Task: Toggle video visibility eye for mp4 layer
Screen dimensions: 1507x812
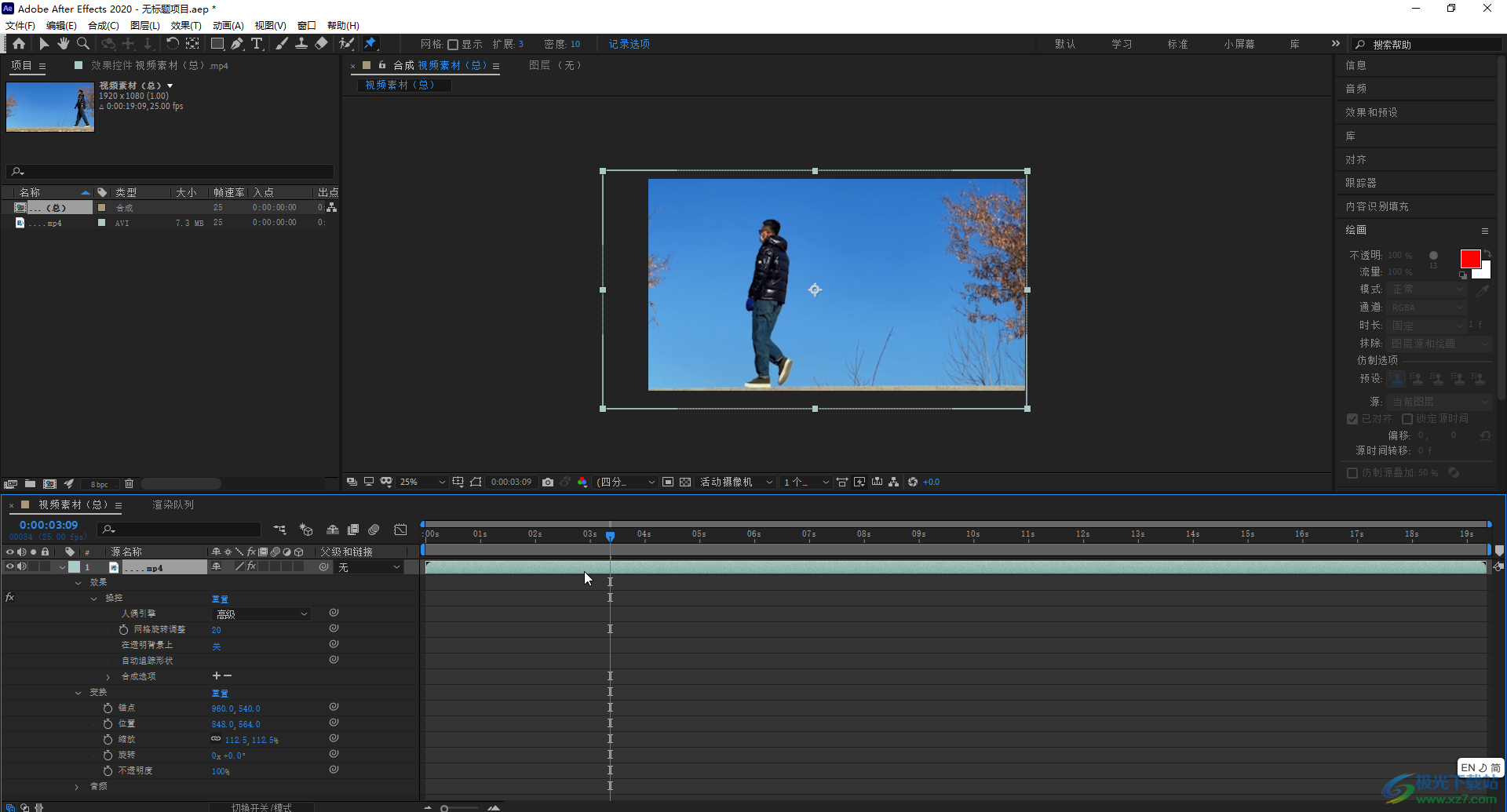Action: [10, 566]
